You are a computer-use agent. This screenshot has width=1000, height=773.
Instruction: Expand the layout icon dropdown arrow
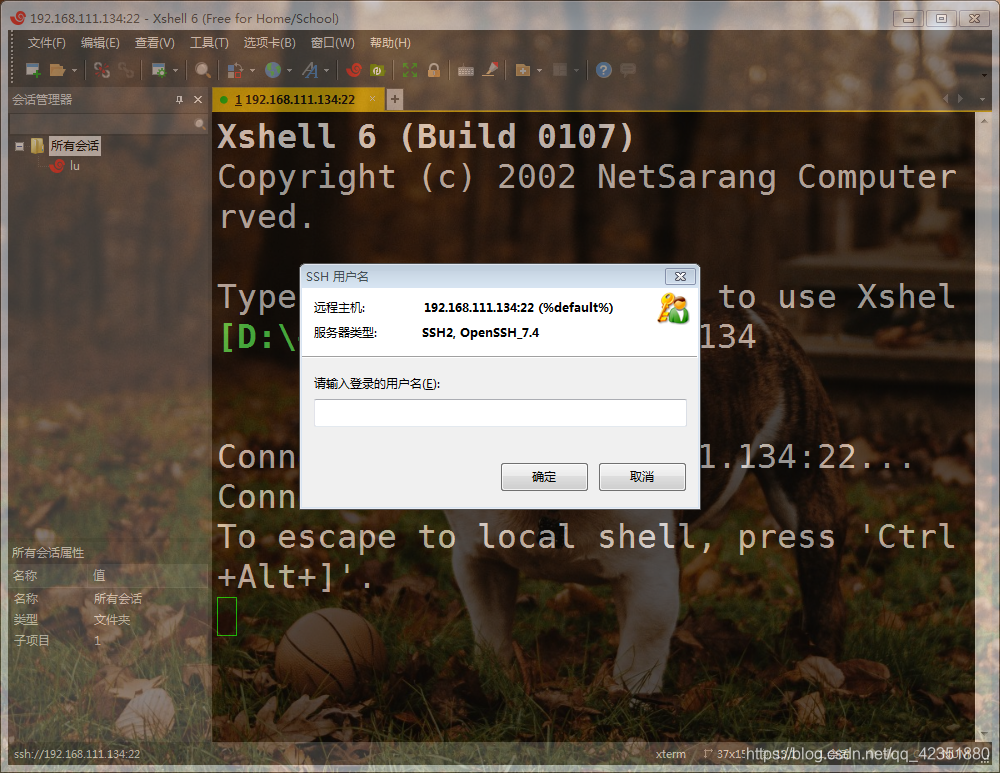pyautogui.click(x=577, y=71)
